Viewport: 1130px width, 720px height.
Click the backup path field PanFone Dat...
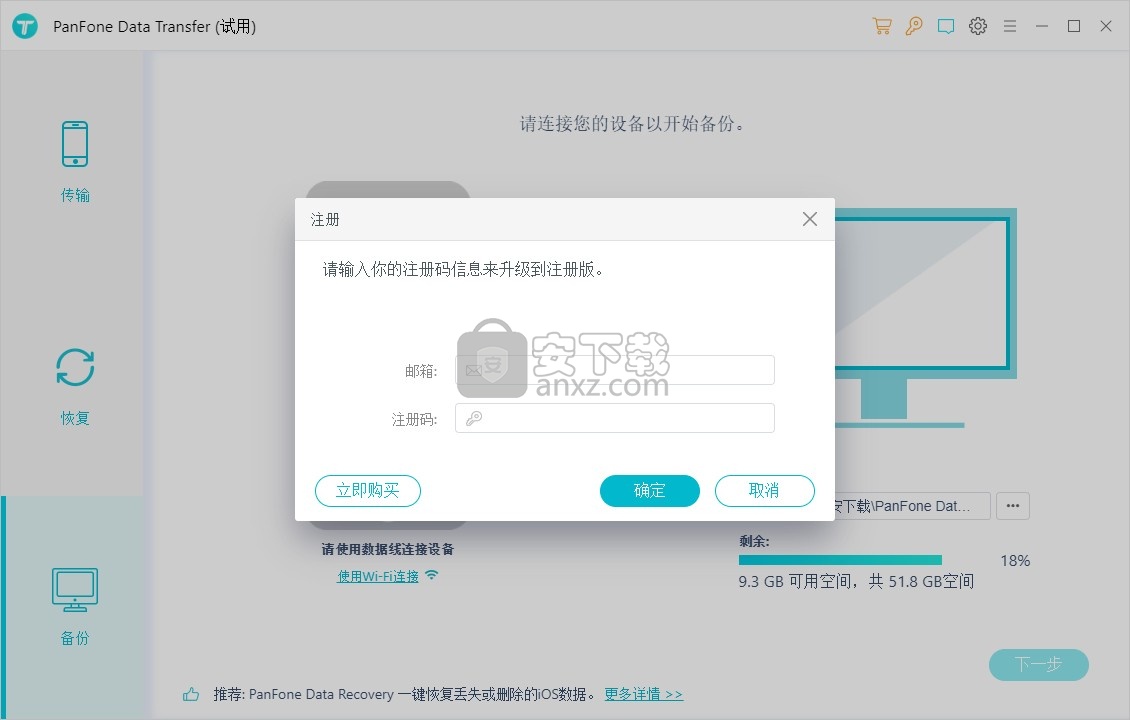912,506
